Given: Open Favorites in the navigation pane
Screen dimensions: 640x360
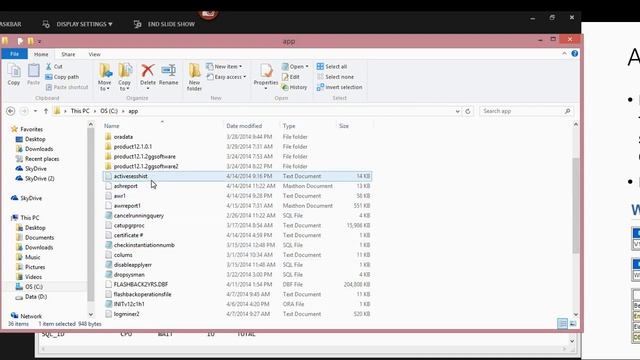Looking at the screenshot, I should 31,129.
